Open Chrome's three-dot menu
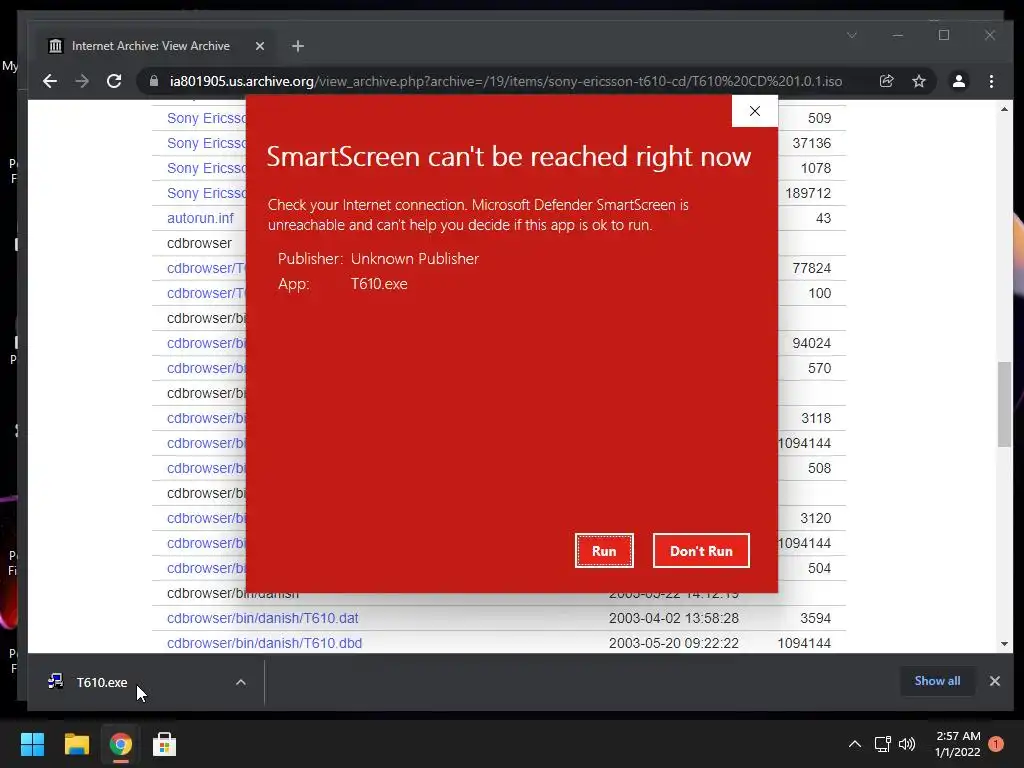1024x768 pixels. click(x=991, y=81)
